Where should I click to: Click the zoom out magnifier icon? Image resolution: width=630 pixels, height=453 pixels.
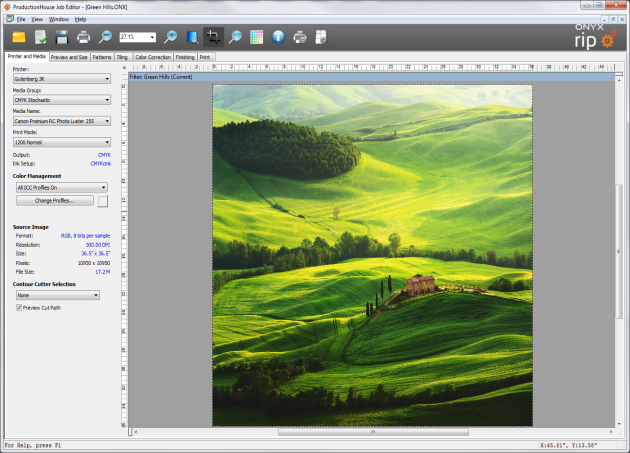coord(105,37)
